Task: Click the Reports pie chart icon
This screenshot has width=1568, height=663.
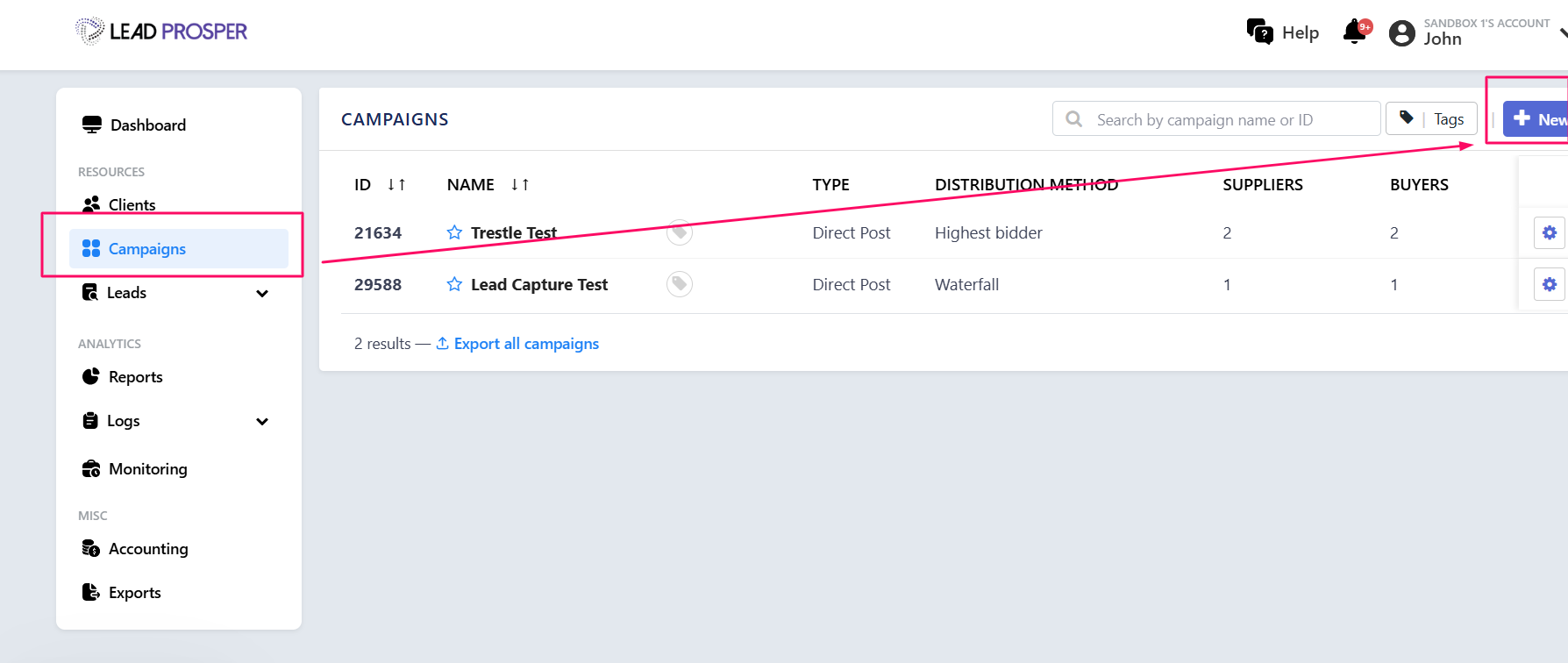Action: (x=91, y=376)
